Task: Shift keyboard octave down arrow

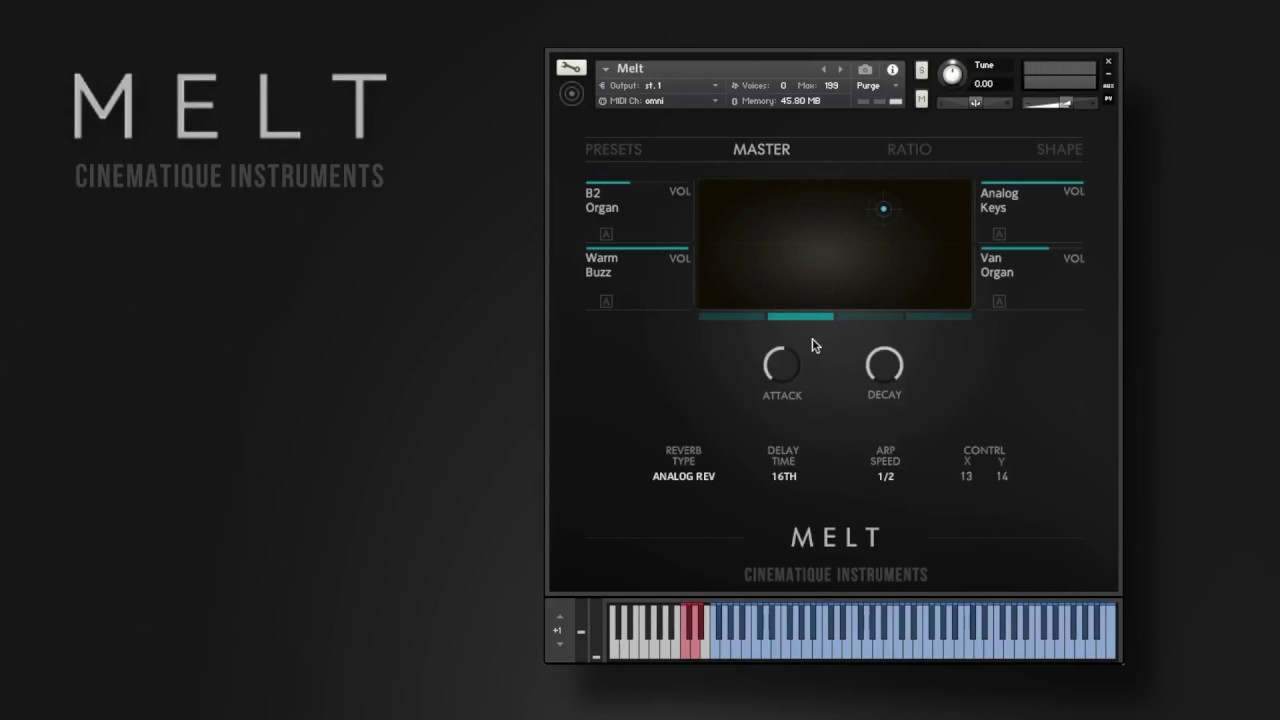Action: click(x=559, y=645)
